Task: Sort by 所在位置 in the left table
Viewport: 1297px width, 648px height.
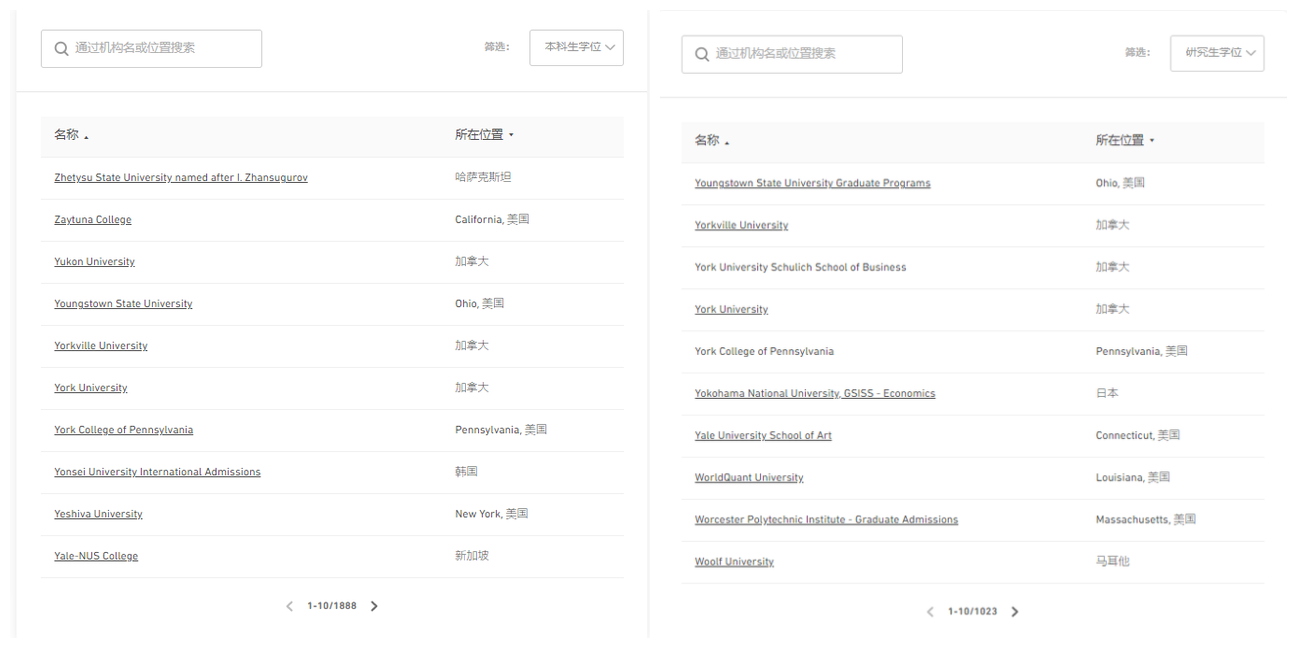Action: (x=484, y=135)
